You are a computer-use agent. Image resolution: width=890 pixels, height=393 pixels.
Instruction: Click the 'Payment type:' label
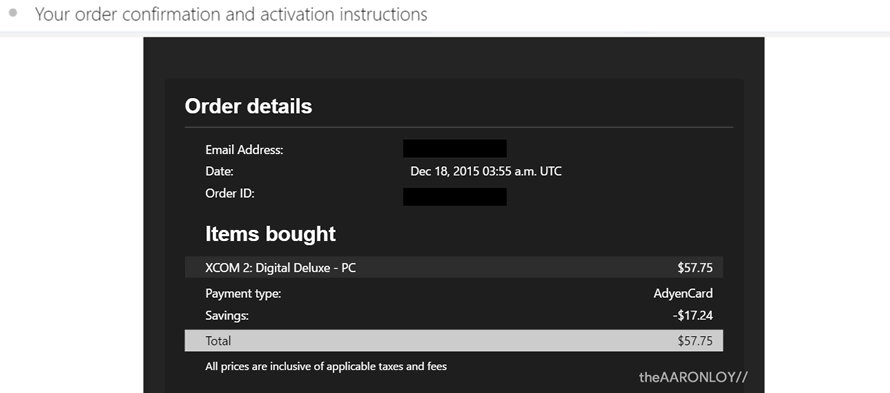[x=244, y=294]
